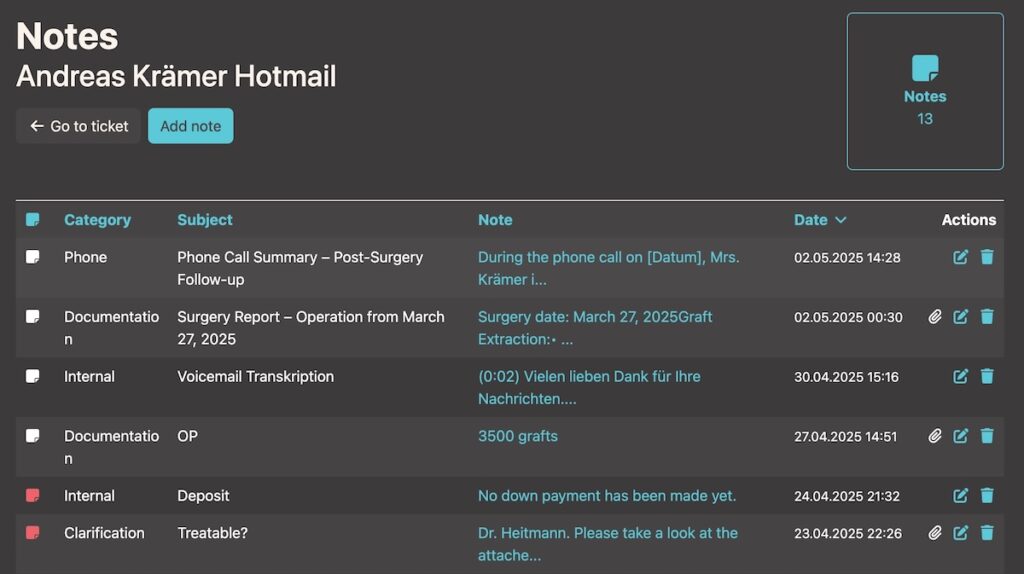Toggle the note marker for Phone row
Image resolution: width=1024 pixels, height=574 pixels.
33,257
